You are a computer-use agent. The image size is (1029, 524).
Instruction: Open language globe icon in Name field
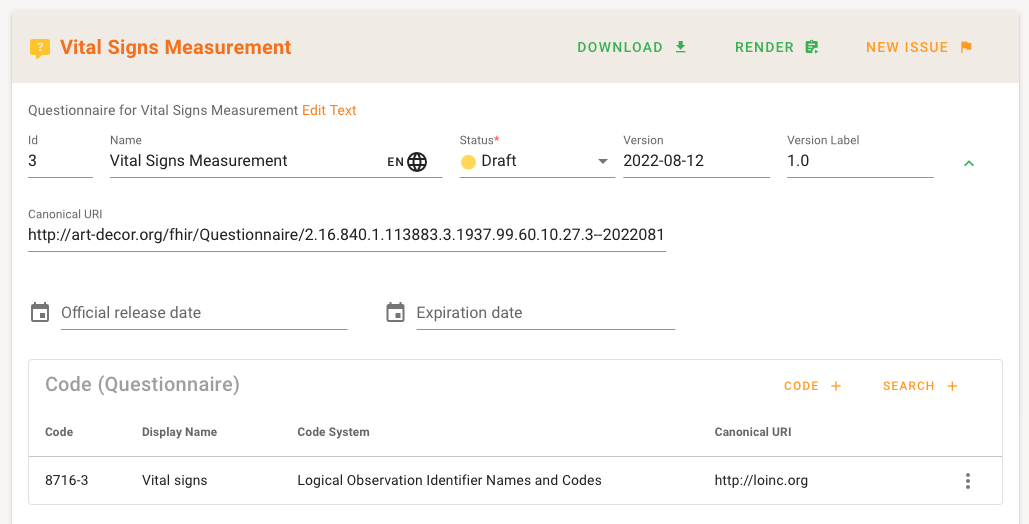[x=417, y=162]
